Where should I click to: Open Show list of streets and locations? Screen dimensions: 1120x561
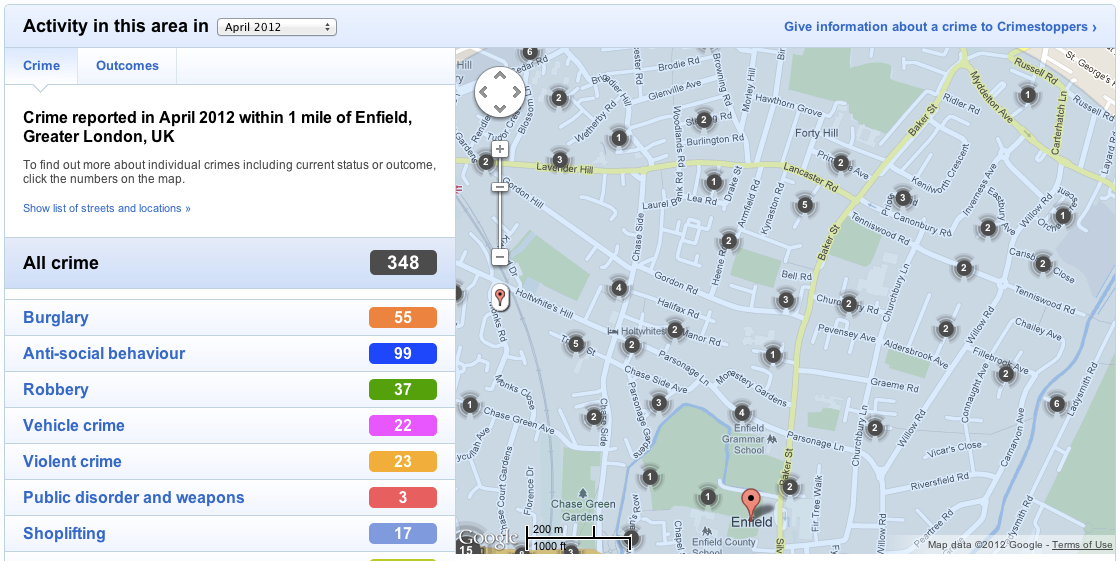(106, 208)
